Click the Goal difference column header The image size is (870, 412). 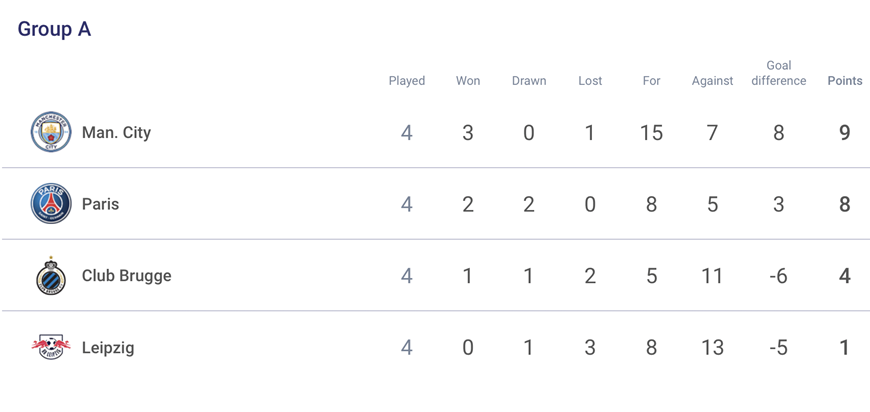tap(778, 73)
